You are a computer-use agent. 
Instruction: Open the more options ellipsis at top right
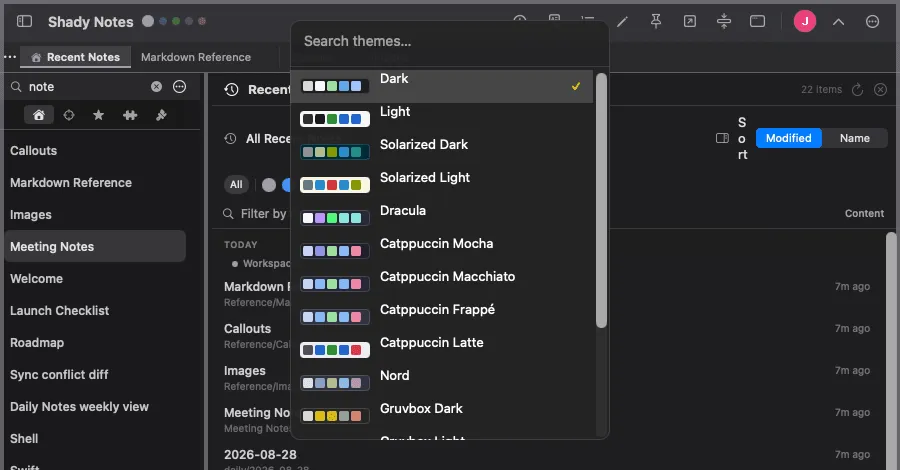pos(872,22)
